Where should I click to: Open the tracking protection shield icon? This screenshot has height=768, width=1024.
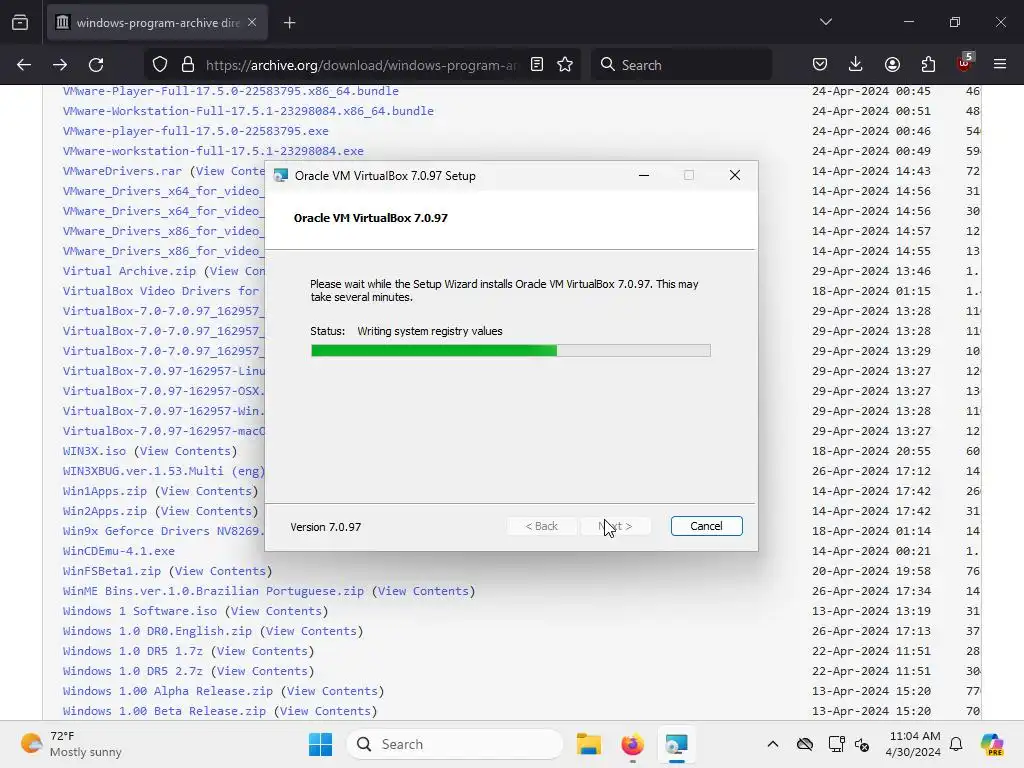pos(160,65)
